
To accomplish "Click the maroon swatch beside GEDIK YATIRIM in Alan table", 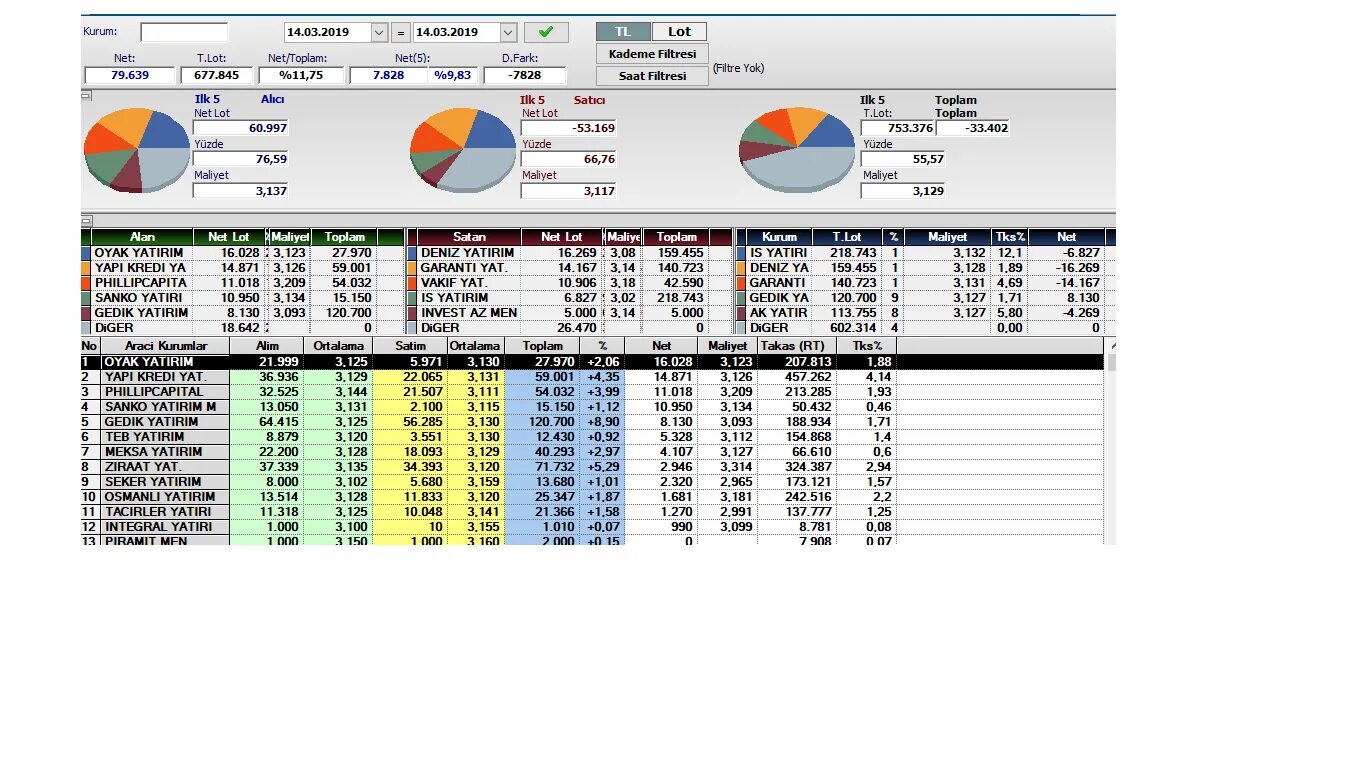I will [x=86, y=313].
